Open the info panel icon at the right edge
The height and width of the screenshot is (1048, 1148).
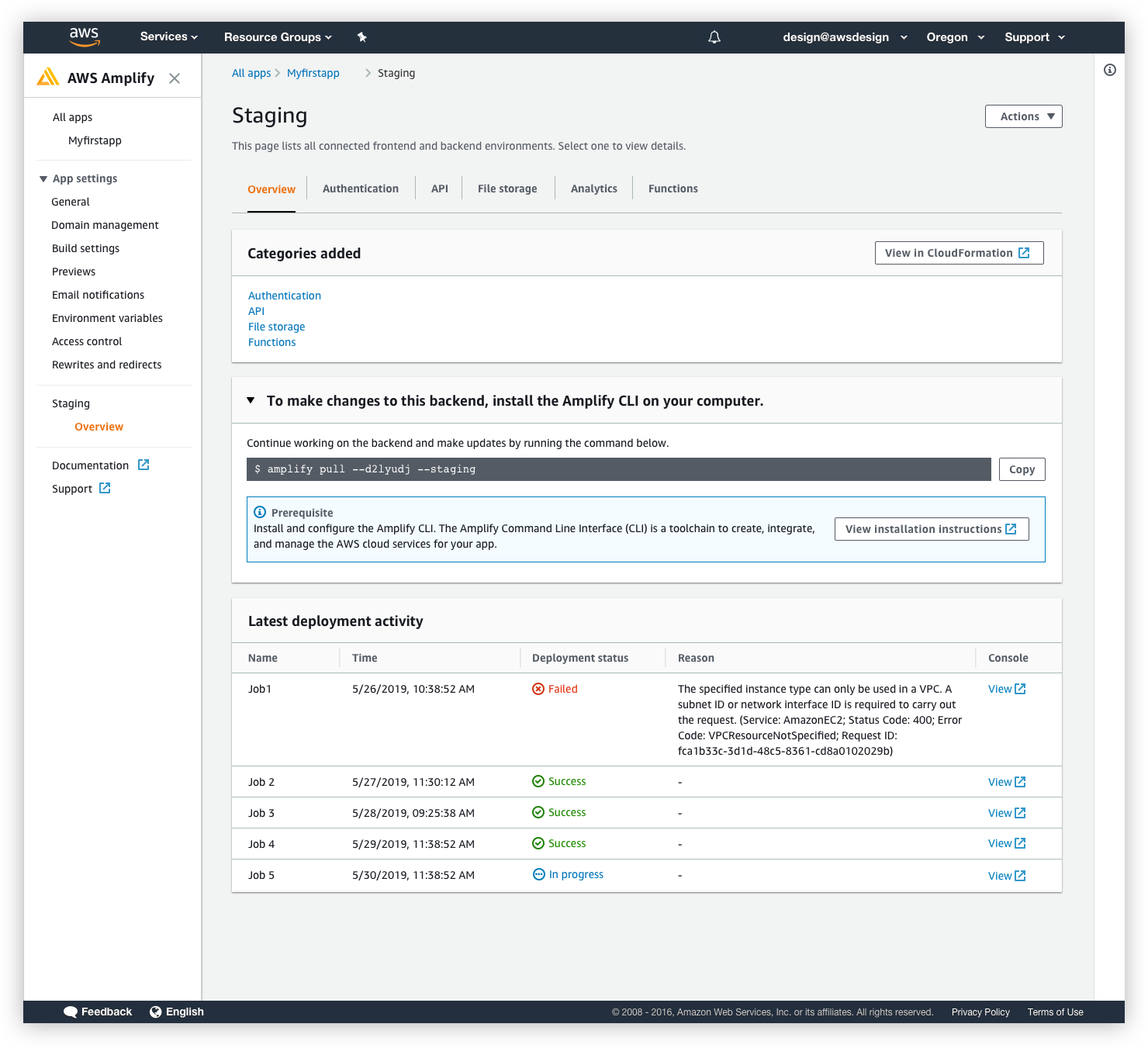[1110, 70]
